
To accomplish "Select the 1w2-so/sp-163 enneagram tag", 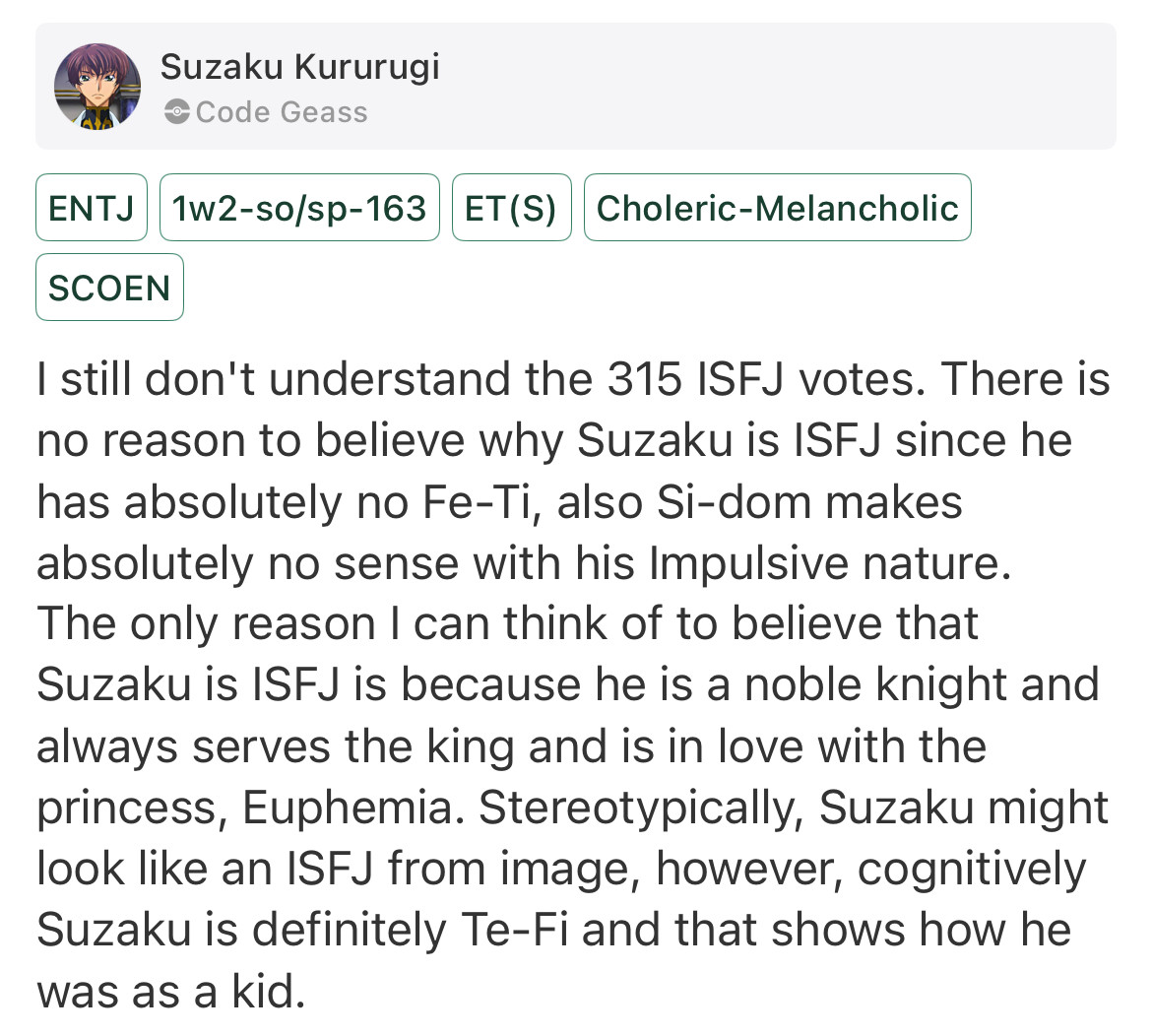I will 299,207.
